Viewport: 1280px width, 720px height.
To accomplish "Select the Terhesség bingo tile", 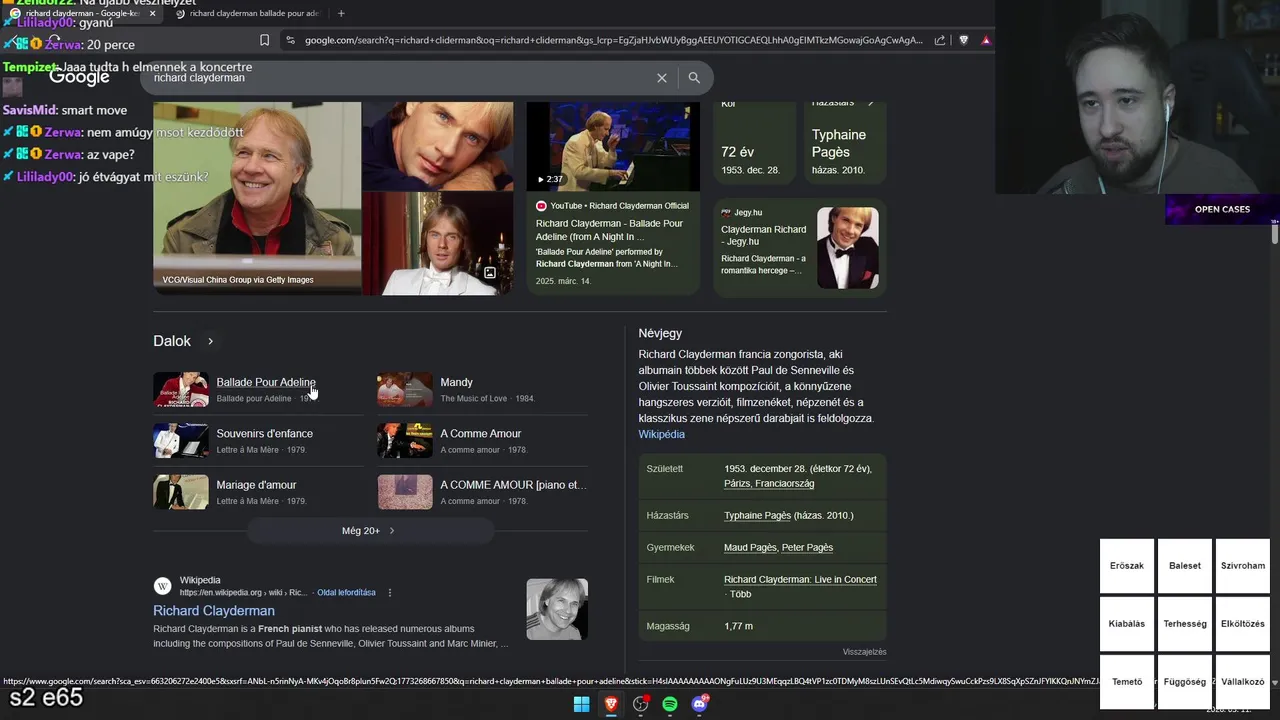I will click(1185, 624).
